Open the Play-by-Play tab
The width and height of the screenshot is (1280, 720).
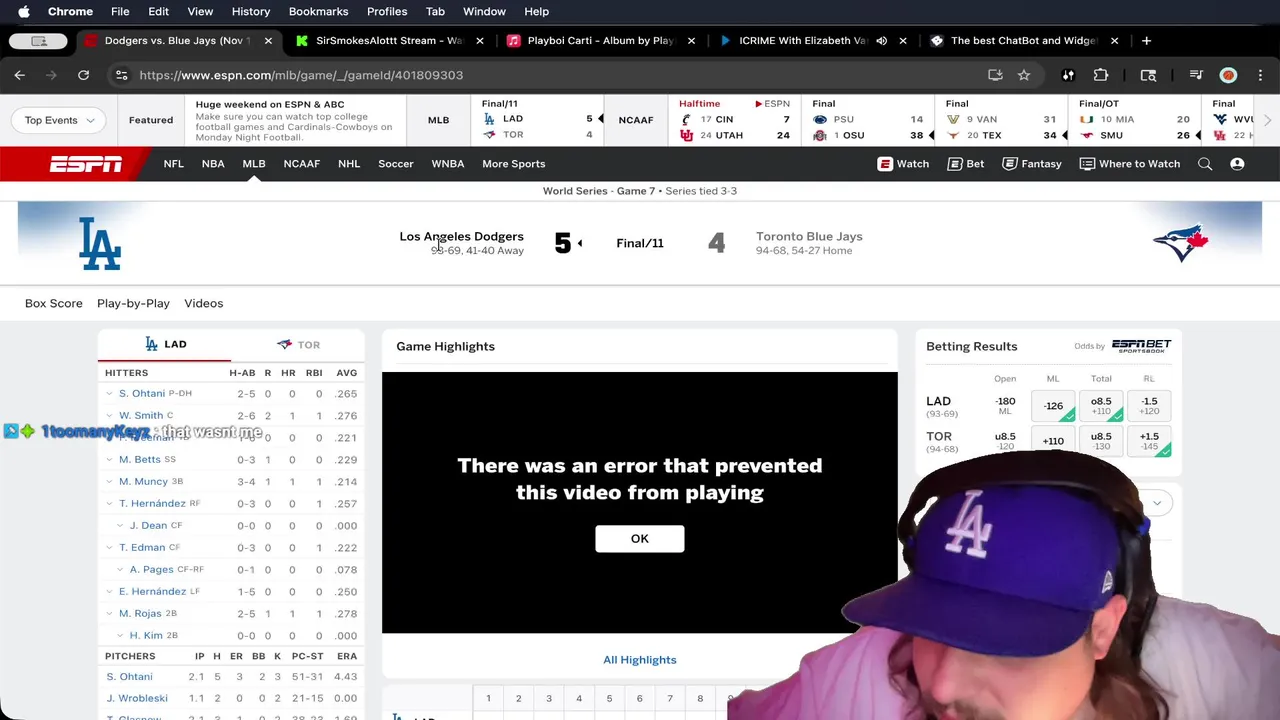click(x=133, y=303)
